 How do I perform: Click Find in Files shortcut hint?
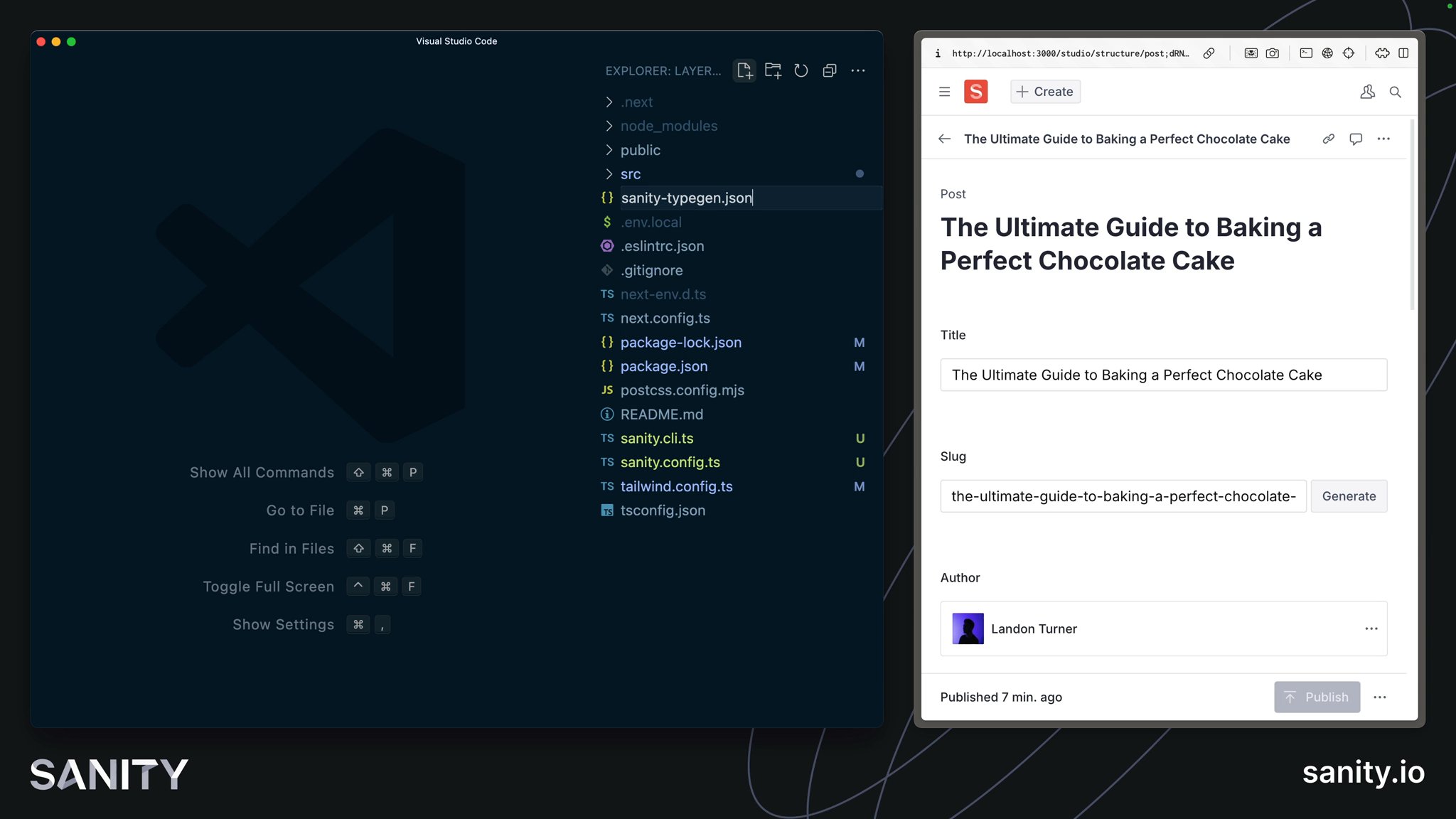click(336, 549)
